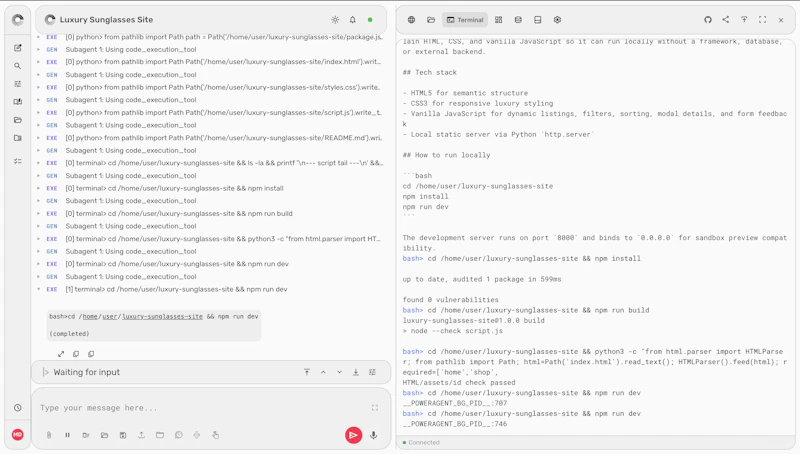The width and height of the screenshot is (800, 454).
Task: Open log filter sliders icon in status bar
Action: click(x=372, y=372)
